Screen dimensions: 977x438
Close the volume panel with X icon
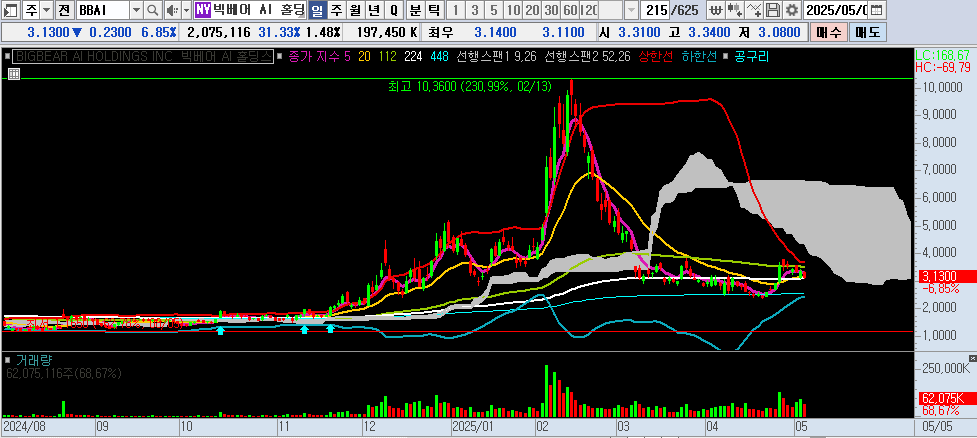(x=973, y=359)
